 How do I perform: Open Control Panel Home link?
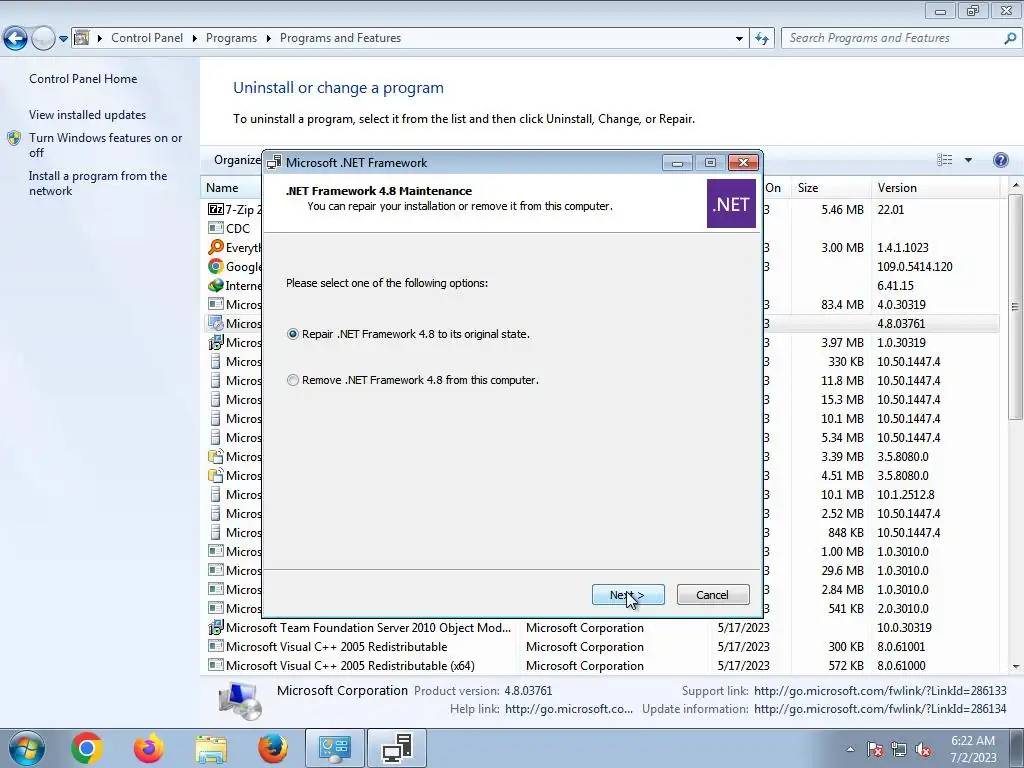click(x=83, y=78)
